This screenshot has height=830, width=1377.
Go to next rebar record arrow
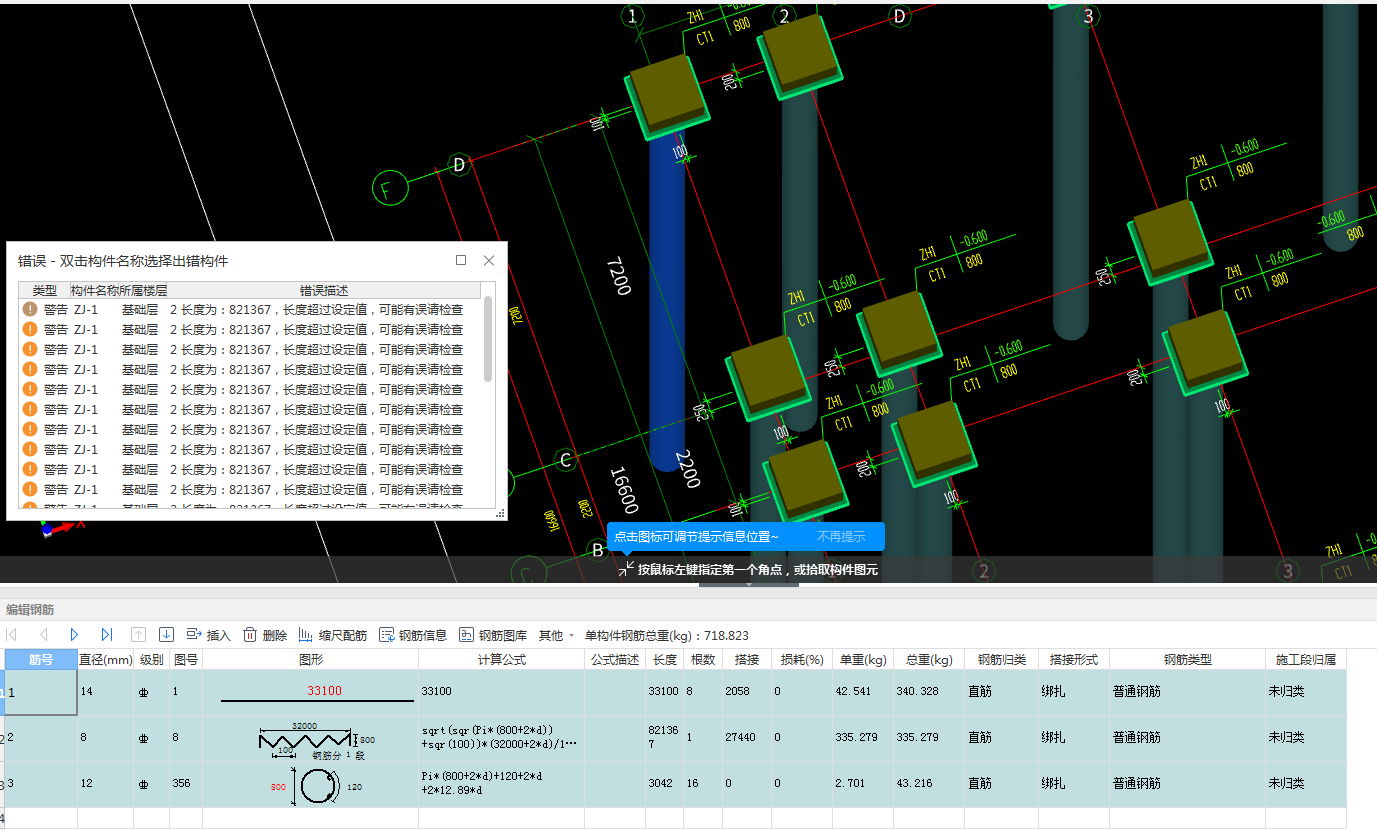coord(75,635)
